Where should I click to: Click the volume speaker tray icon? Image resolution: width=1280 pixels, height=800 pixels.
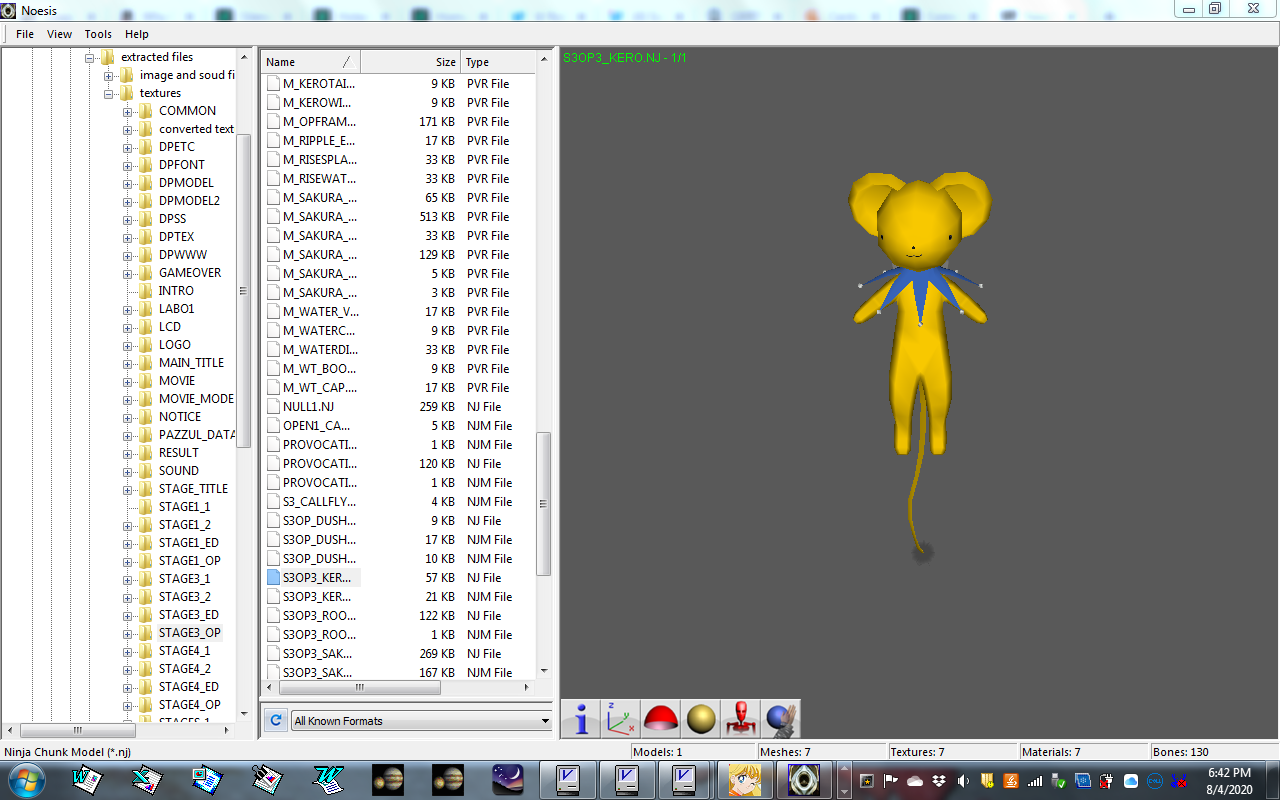pos(963,780)
